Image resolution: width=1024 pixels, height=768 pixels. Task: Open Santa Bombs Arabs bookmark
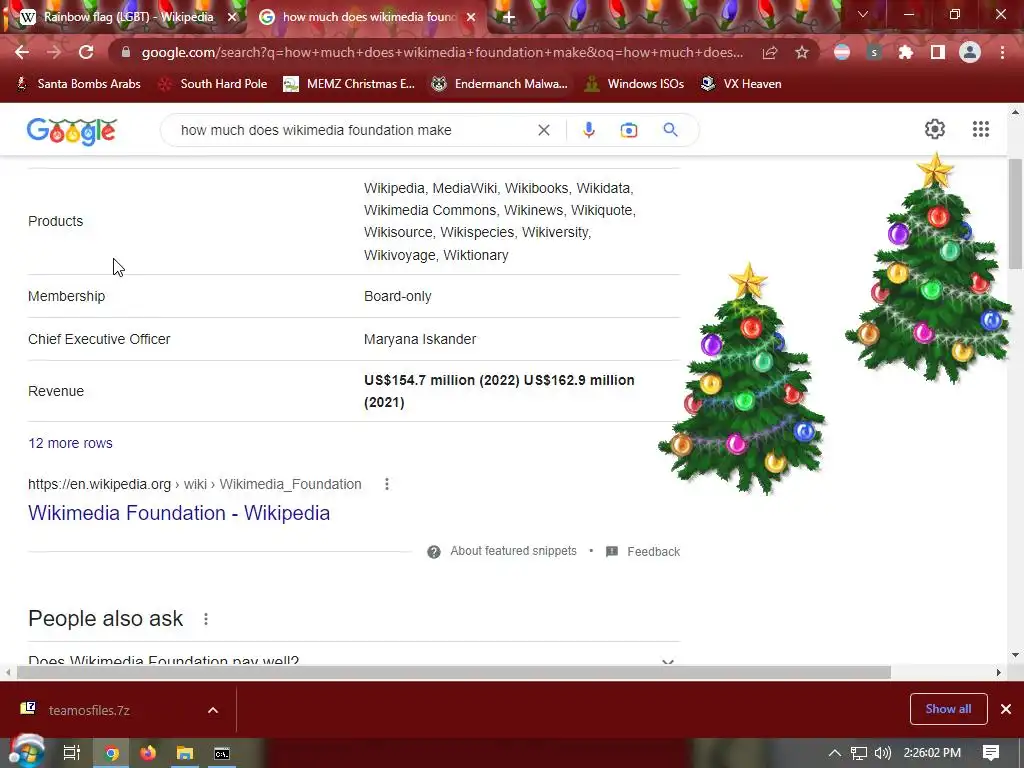79,84
